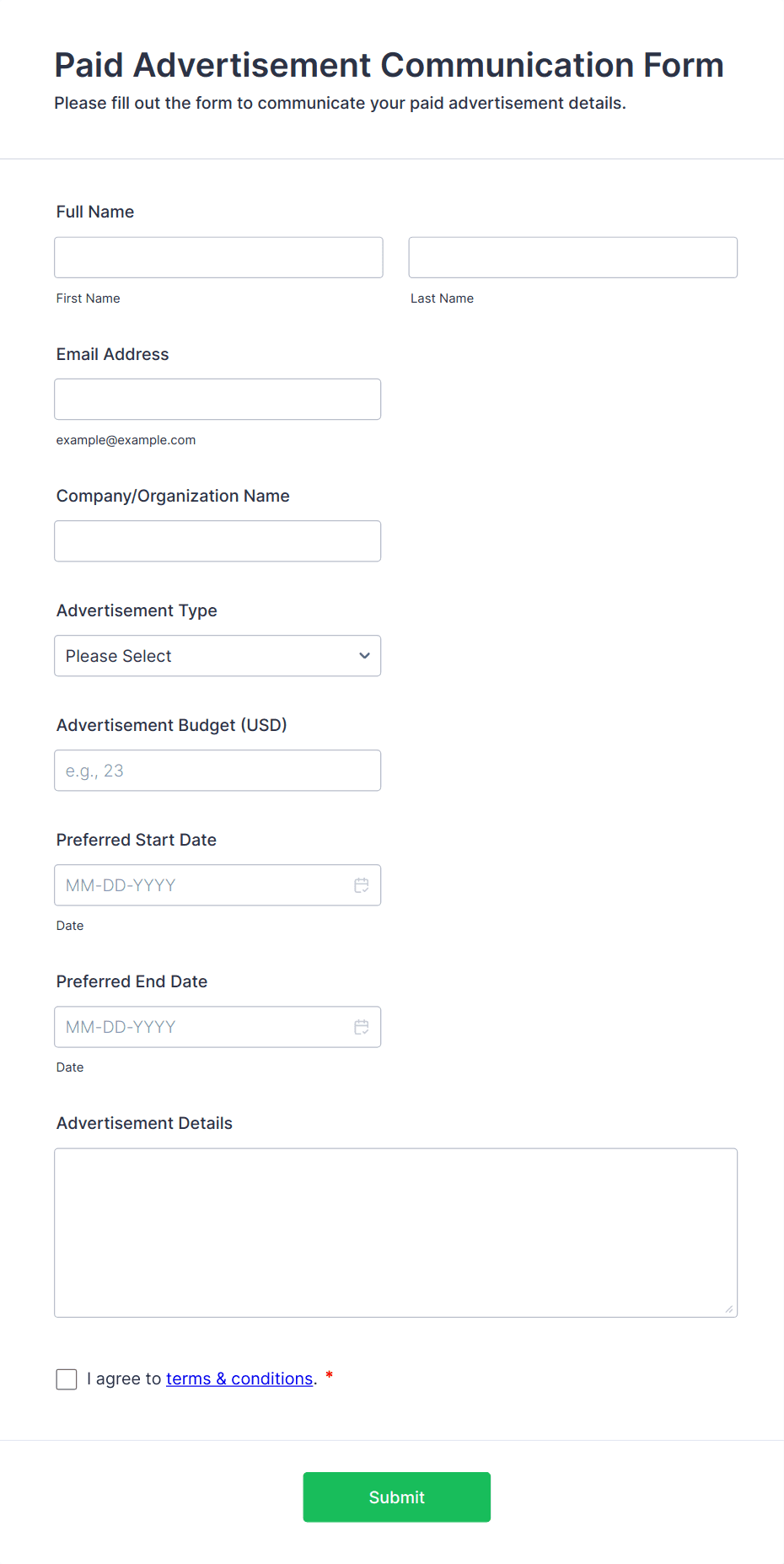Click inside the Advertisement Details text area
The width and height of the screenshot is (784, 1564).
pyautogui.click(x=395, y=1232)
